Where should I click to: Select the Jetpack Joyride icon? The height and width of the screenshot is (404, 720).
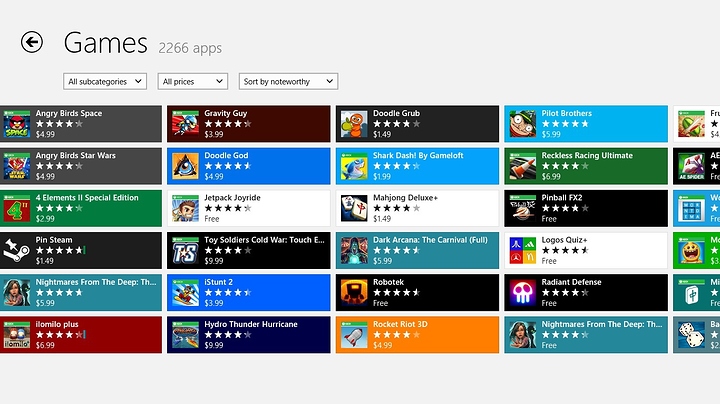point(186,207)
